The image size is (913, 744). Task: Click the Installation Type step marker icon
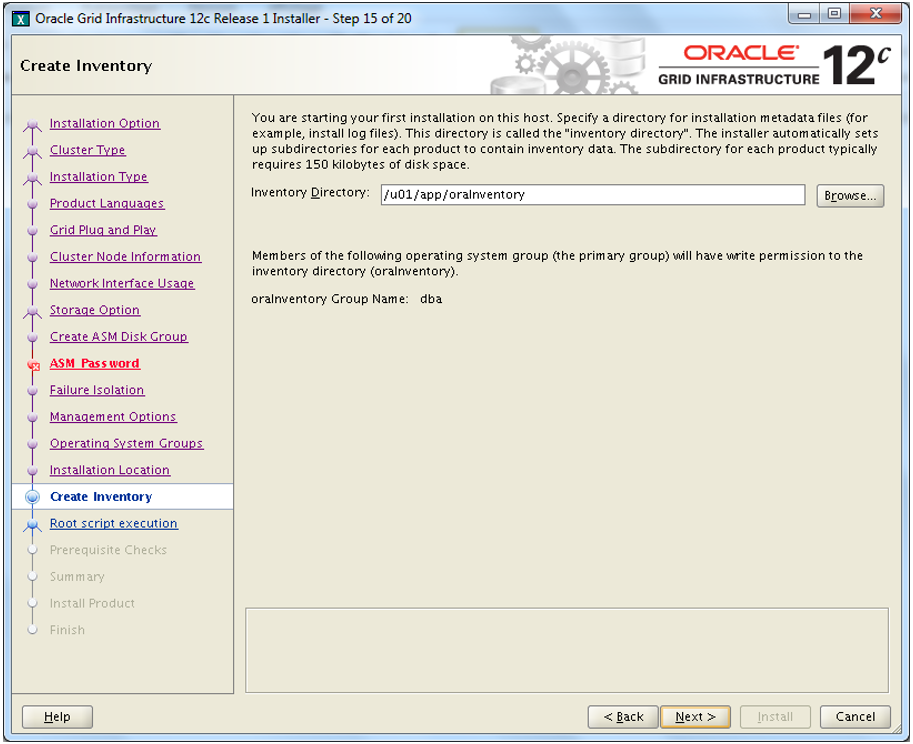pyautogui.click(x=33, y=178)
